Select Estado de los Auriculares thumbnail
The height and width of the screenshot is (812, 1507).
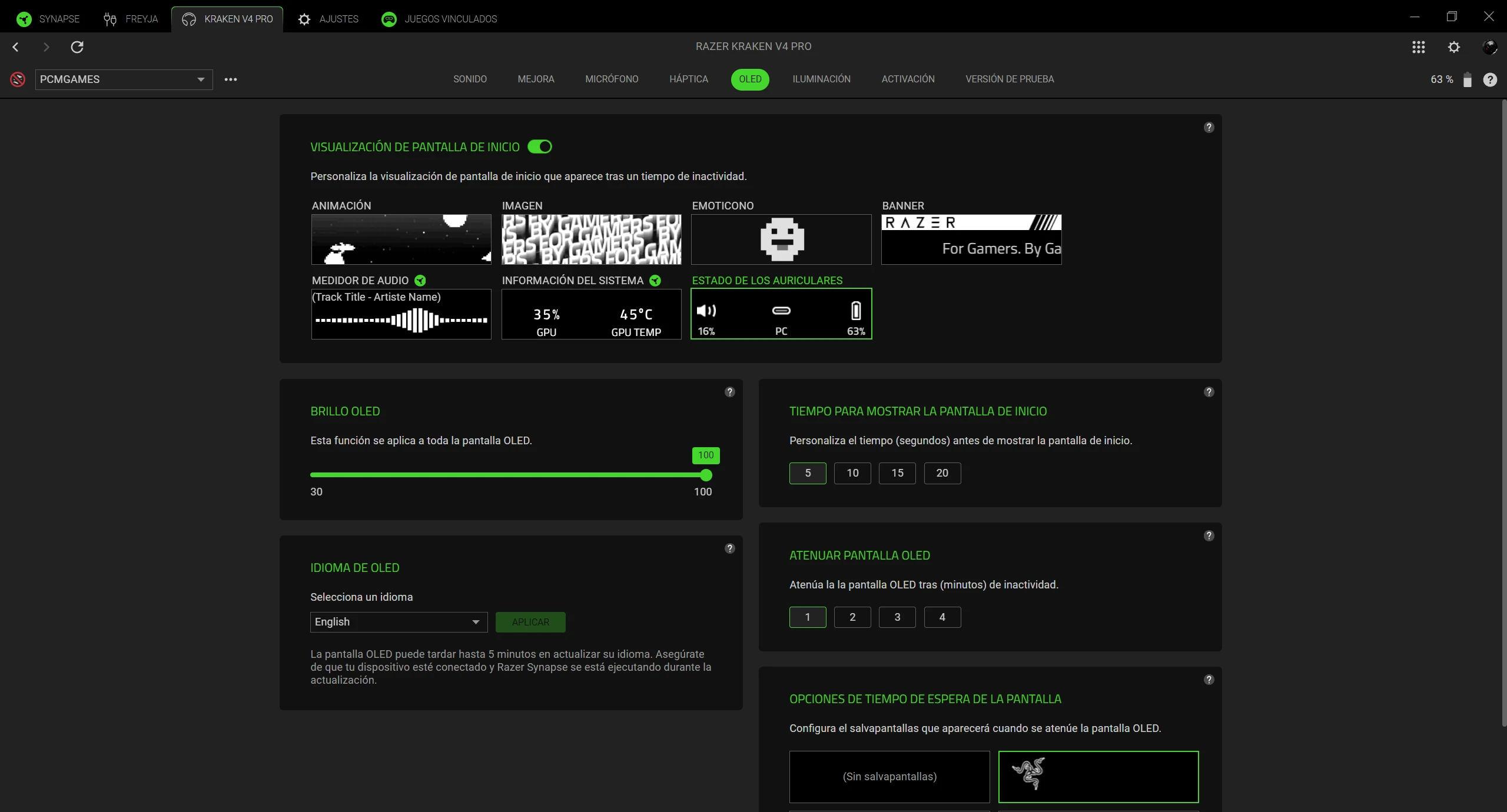pos(781,314)
